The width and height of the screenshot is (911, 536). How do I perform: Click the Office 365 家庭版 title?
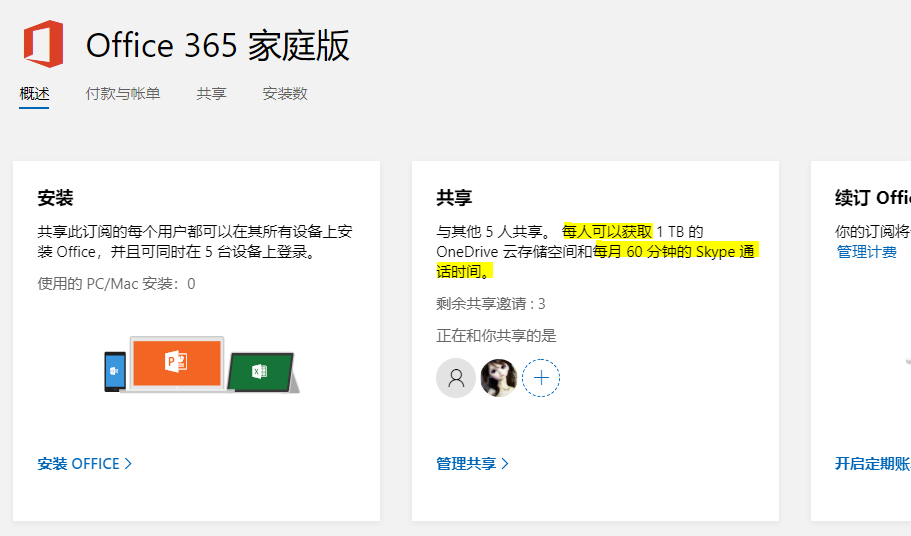tap(218, 46)
